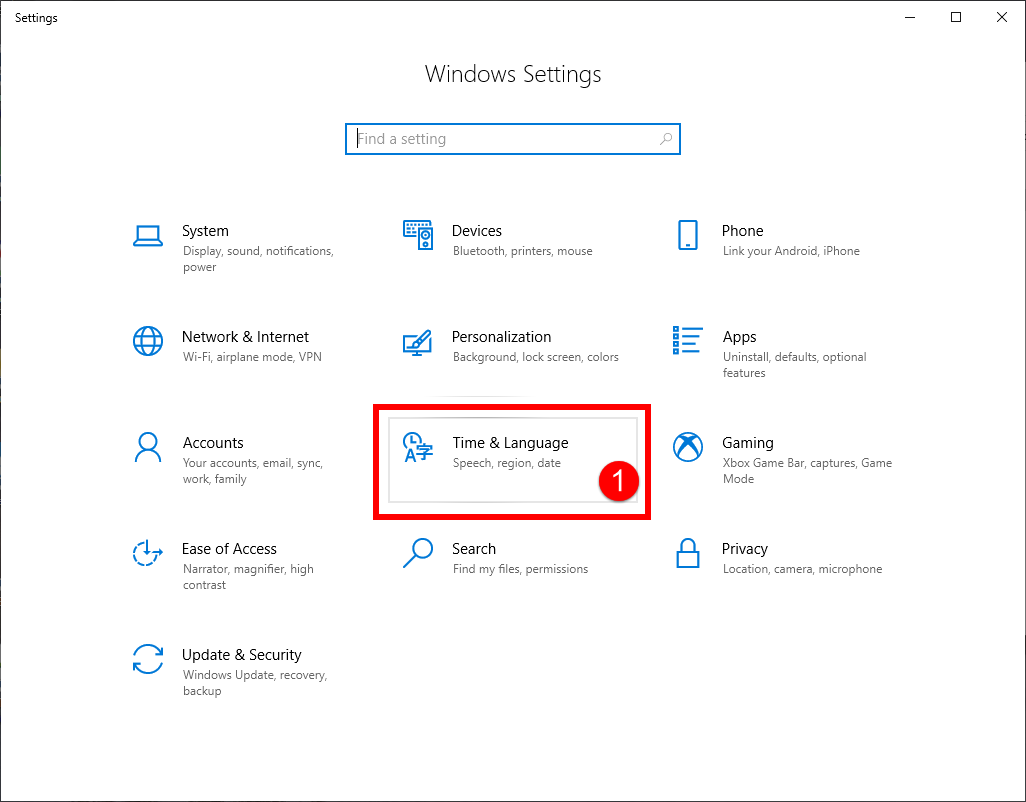Open the Privacy padlock icon
The height and width of the screenshot is (802, 1026).
point(688,553)
